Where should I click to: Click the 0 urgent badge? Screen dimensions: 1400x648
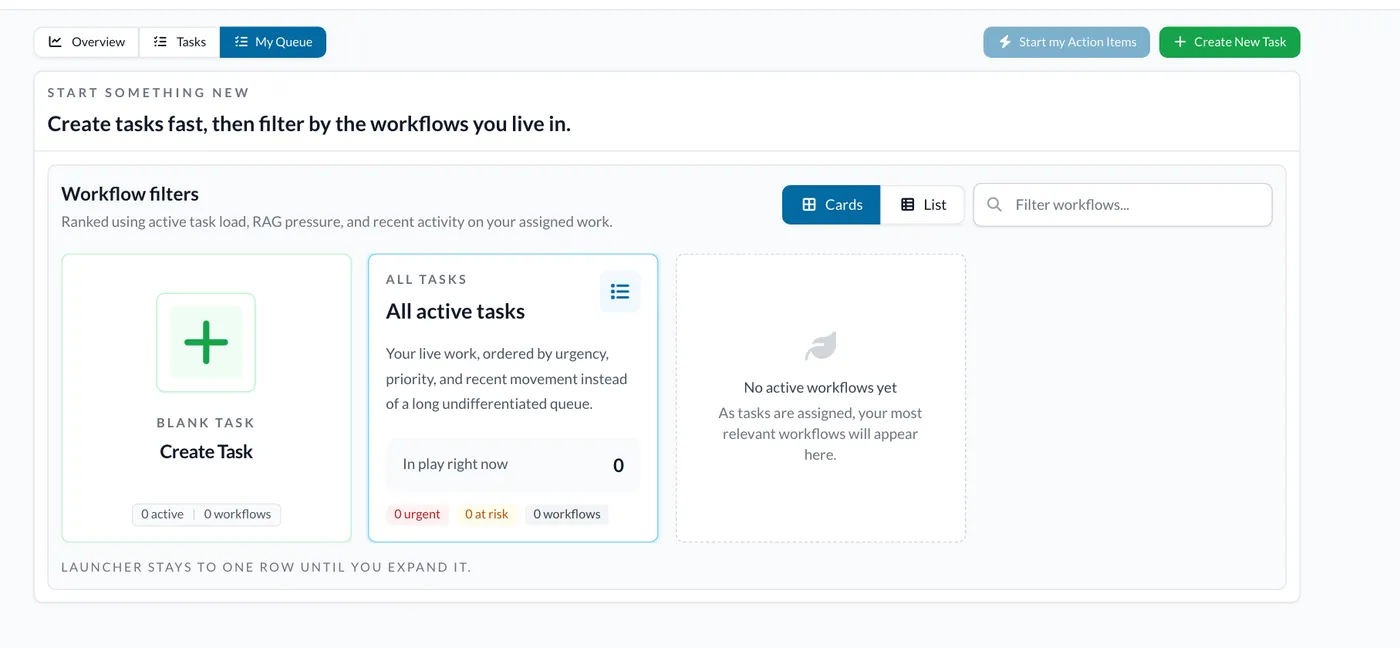click(417, 514)
